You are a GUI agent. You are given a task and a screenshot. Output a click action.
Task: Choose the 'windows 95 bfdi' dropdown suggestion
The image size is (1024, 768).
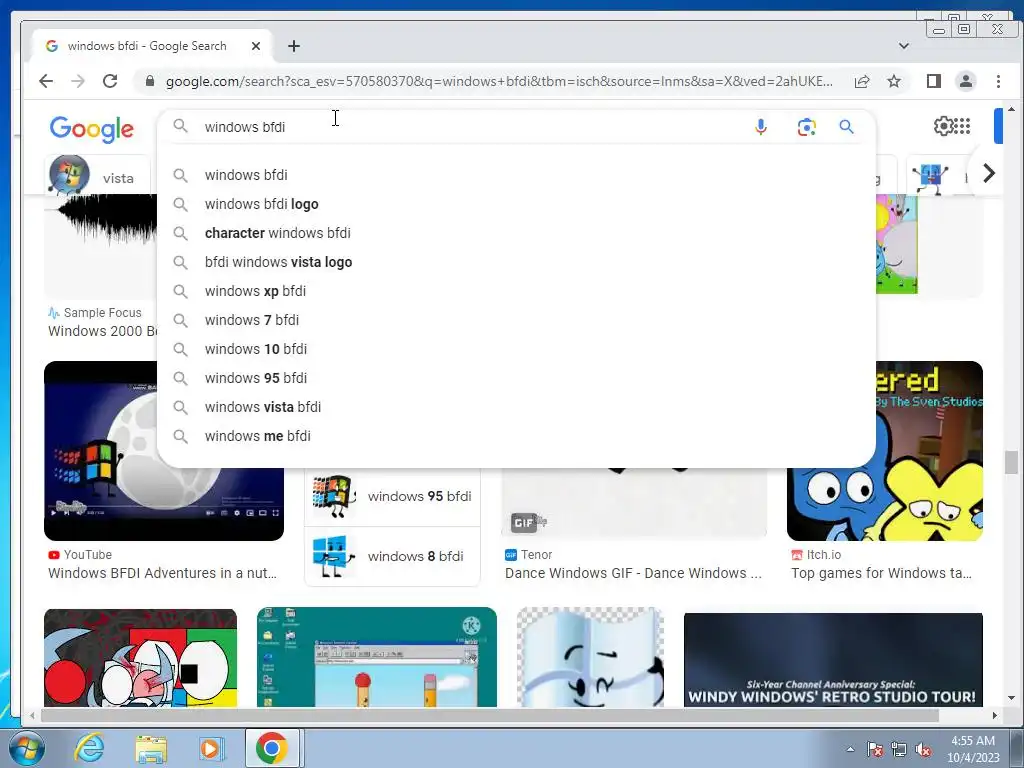click(x=516, y=378)
